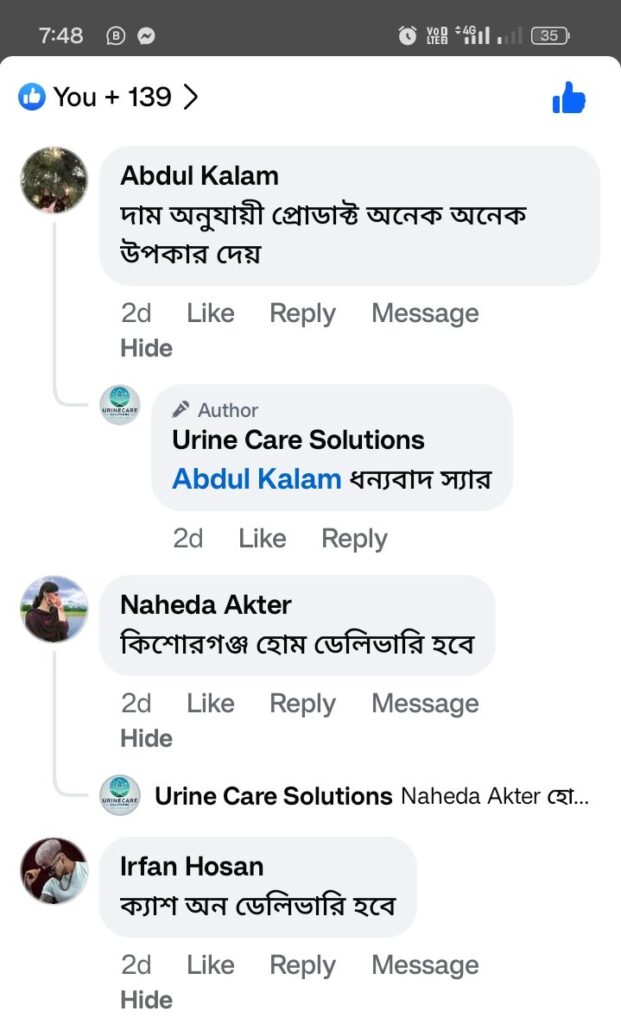Screen dimensions: 621x1024
Task: Open the blue Abdul Kalam mention link
Action: coord(256,479)
